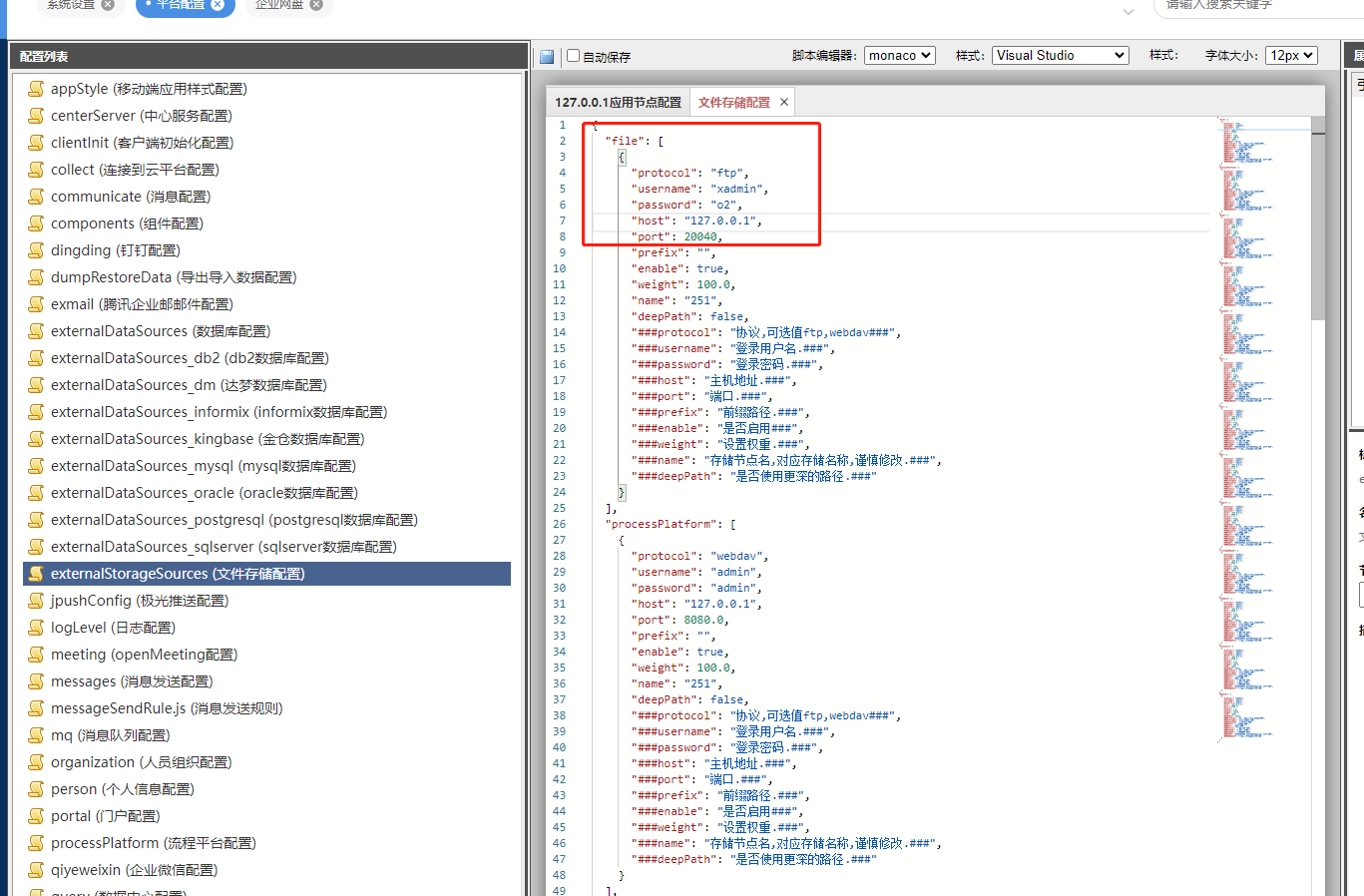Select externalStorageSources (文件存储配置) item
The height and width of the screenshot is (896, 1364).
[x=178, y=574]
